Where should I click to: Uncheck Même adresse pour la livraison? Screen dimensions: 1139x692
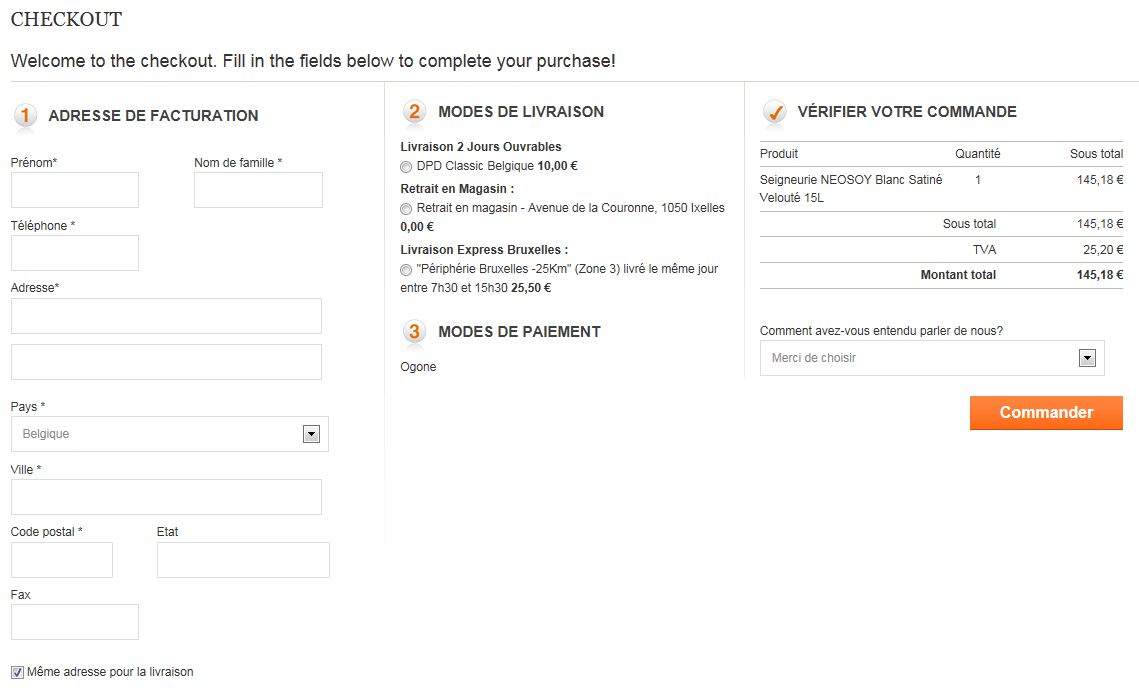pos(17,672)
